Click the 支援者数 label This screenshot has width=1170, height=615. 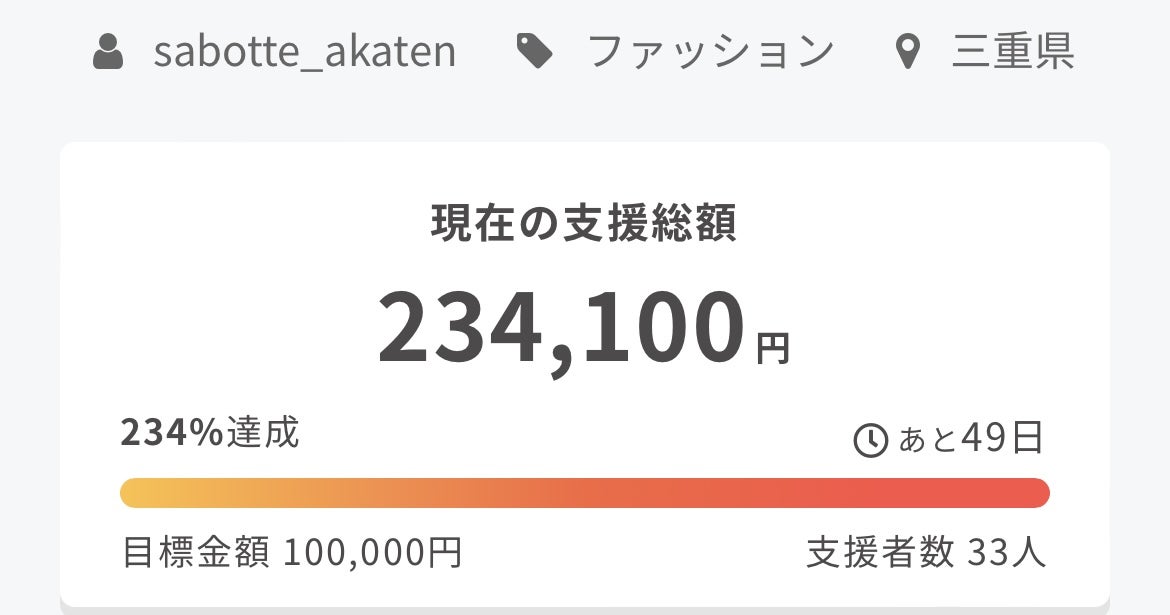click(x=880, y=552)
